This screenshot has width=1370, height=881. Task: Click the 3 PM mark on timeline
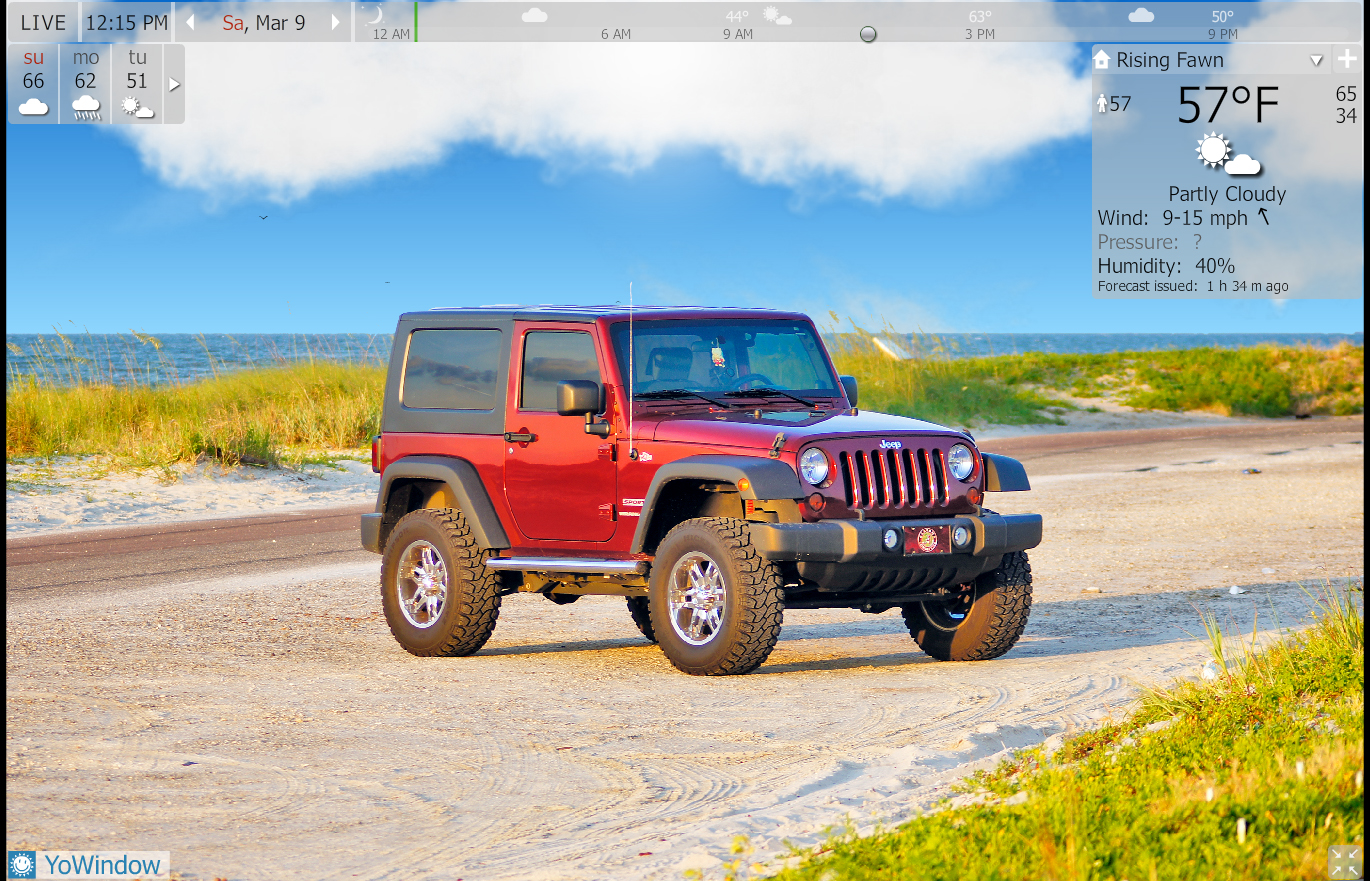coord(980,34)
